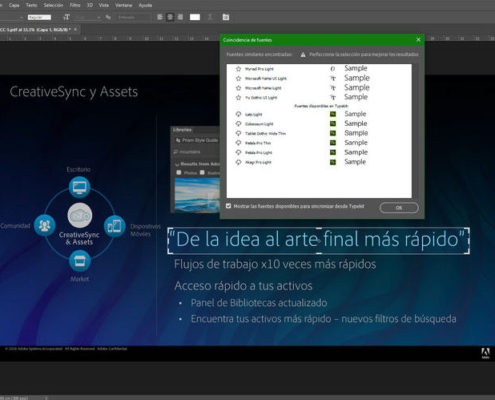Image resolution: width=495 pixels, height=400 pixels.
Task: Select the Lato Light font row
Action: tap(319, 114)
